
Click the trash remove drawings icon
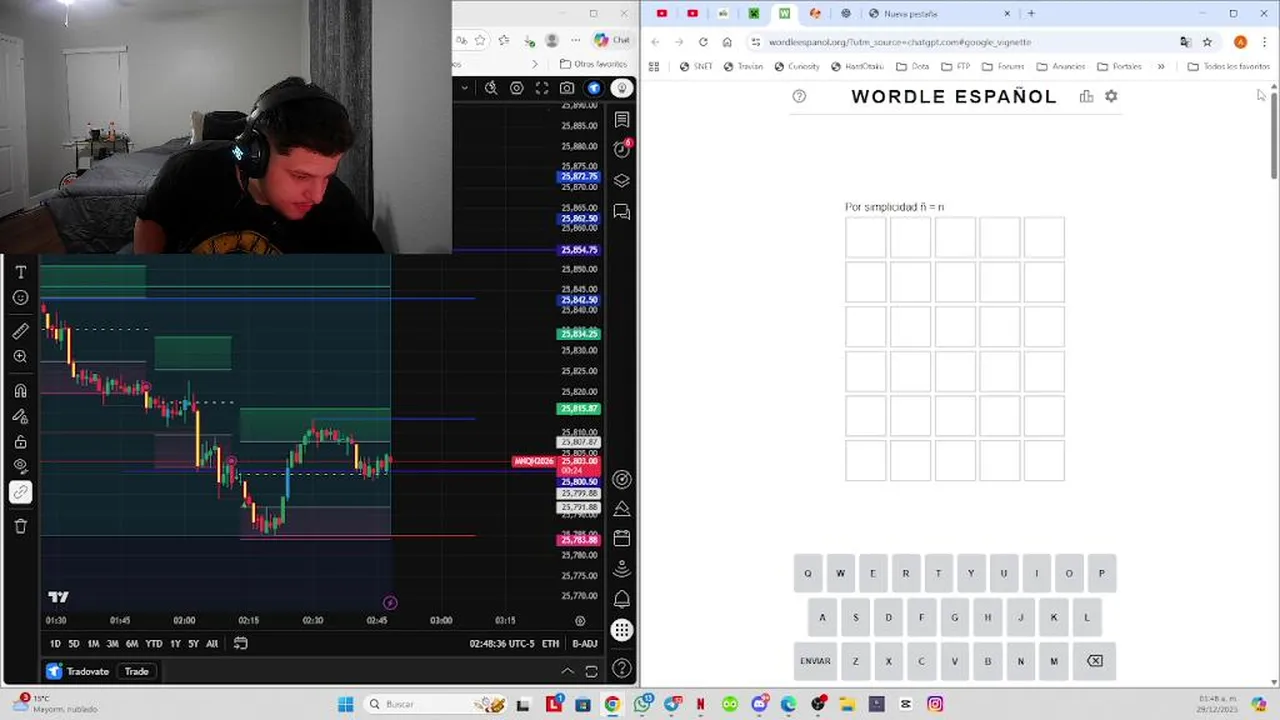point(21,526)
